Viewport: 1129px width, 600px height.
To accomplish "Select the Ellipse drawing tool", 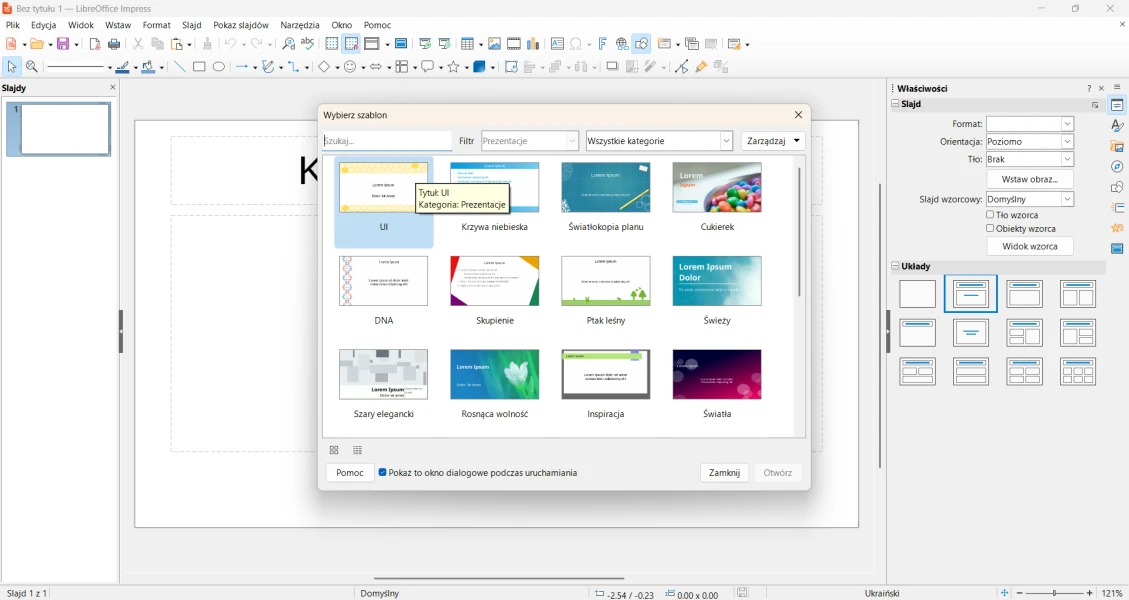I will click(x=219, y=67).
